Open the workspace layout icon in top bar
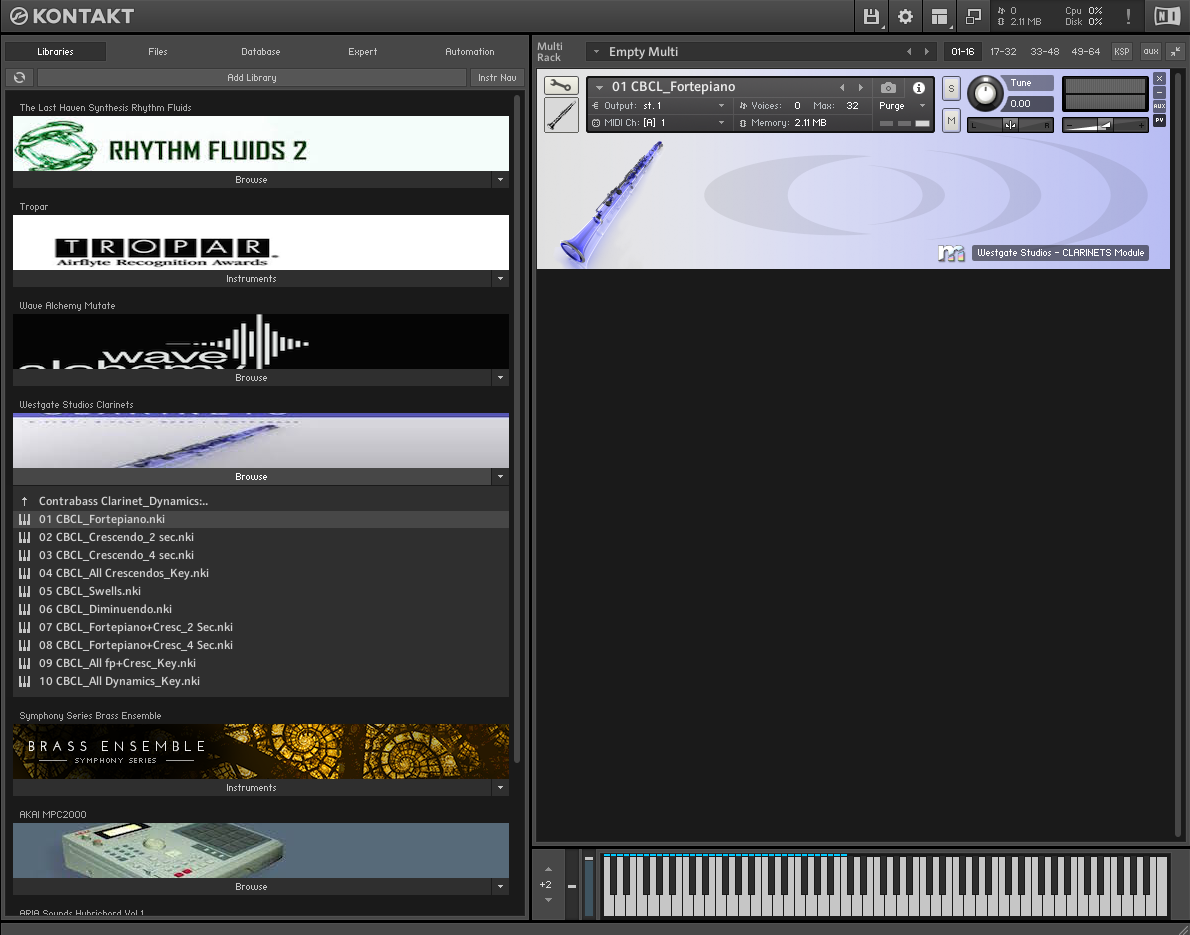Screen dimensions: 1190x935 tap(940, 16)
